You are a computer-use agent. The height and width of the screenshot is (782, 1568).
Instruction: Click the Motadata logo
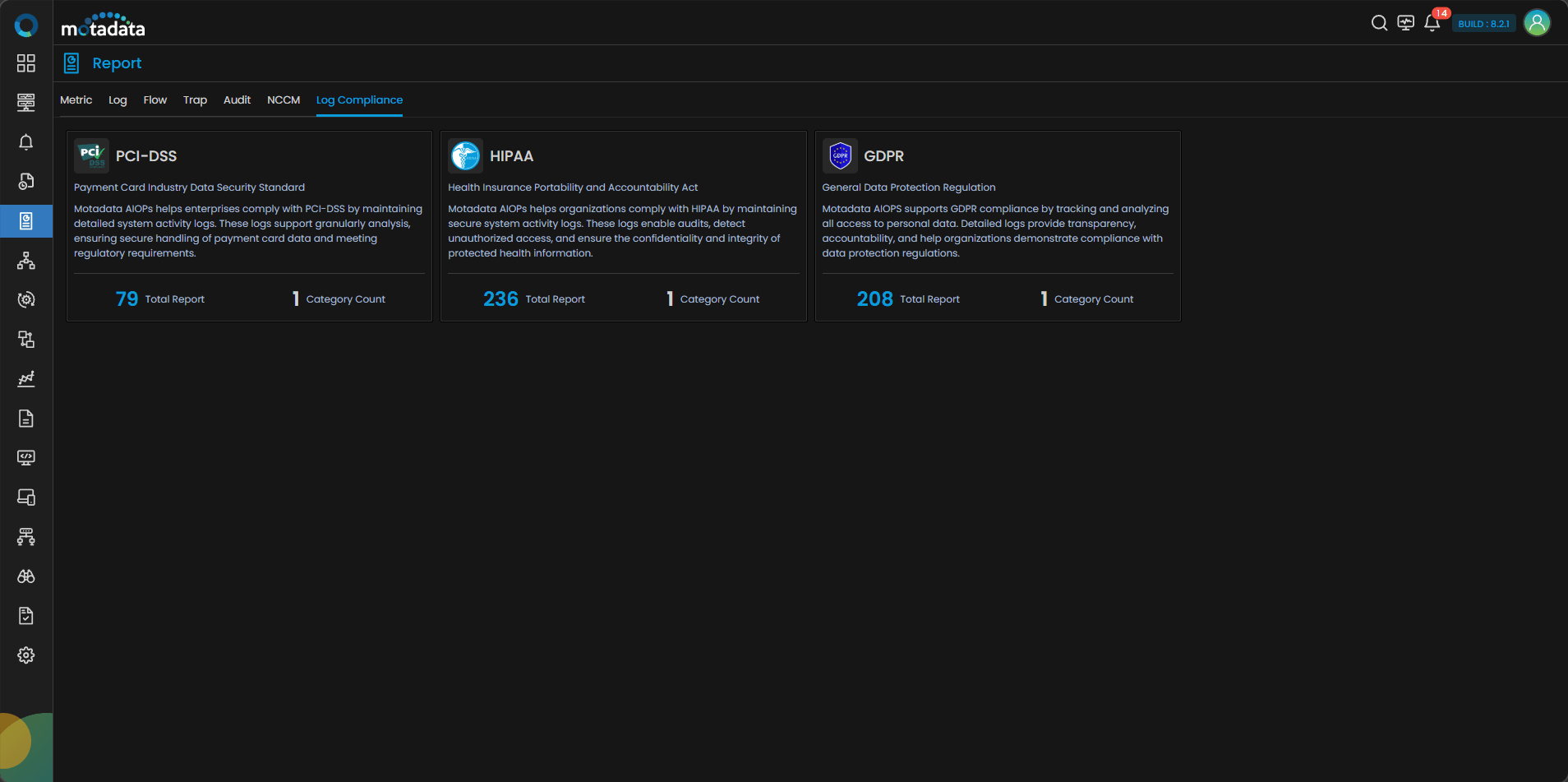pos(104,26)
